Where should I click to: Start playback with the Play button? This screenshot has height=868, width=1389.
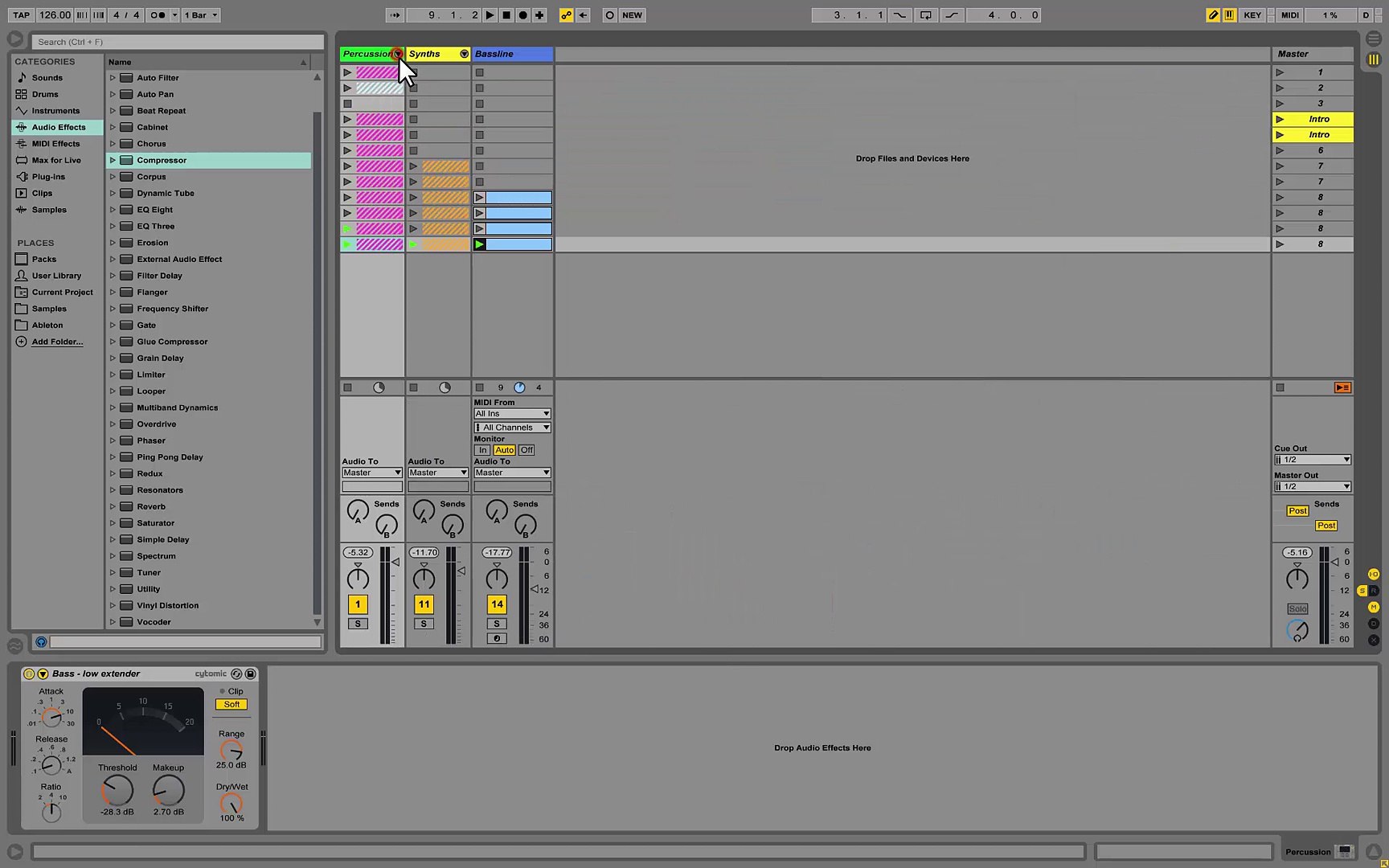pos(490,14)
